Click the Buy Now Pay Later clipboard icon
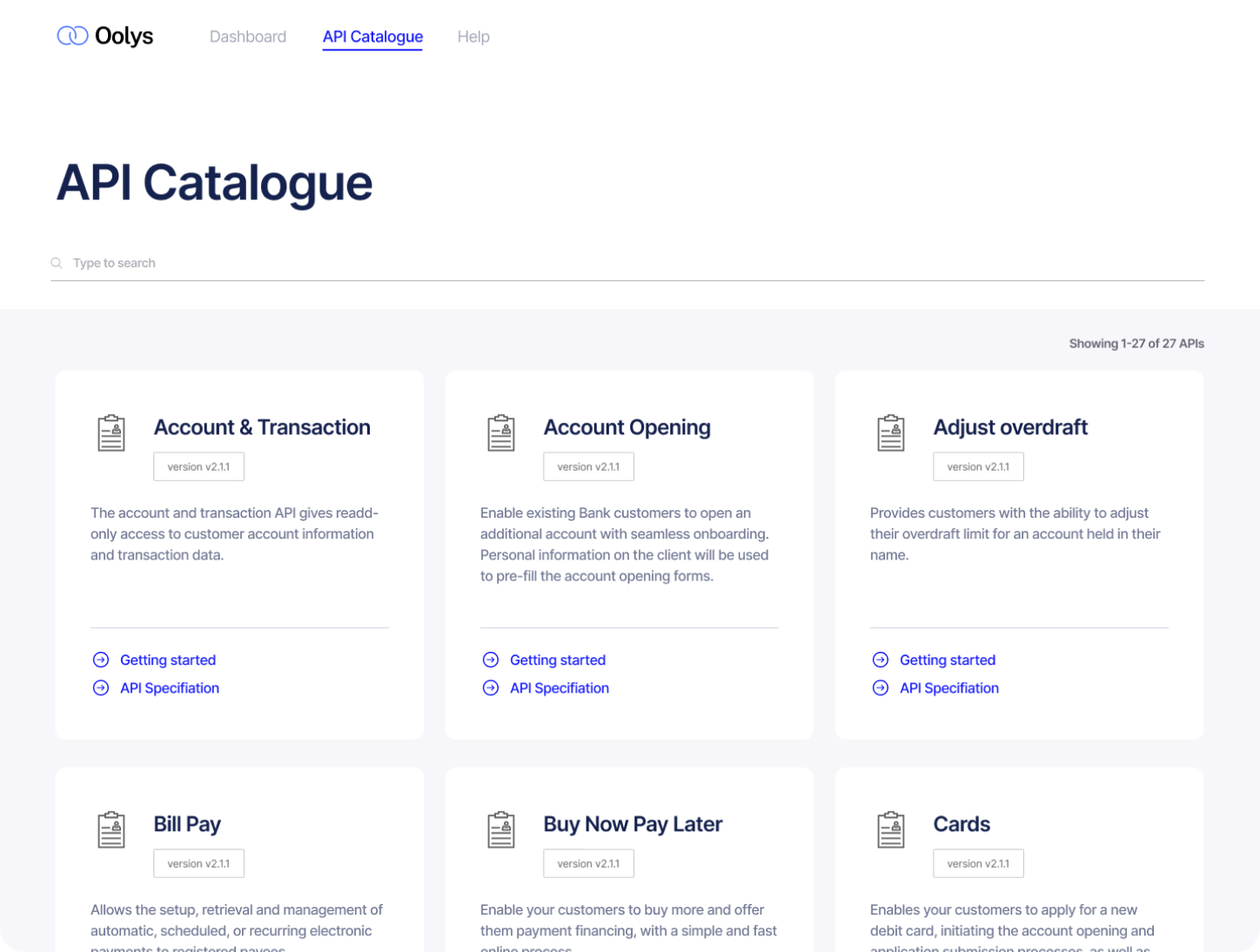 tap(501, 830)
